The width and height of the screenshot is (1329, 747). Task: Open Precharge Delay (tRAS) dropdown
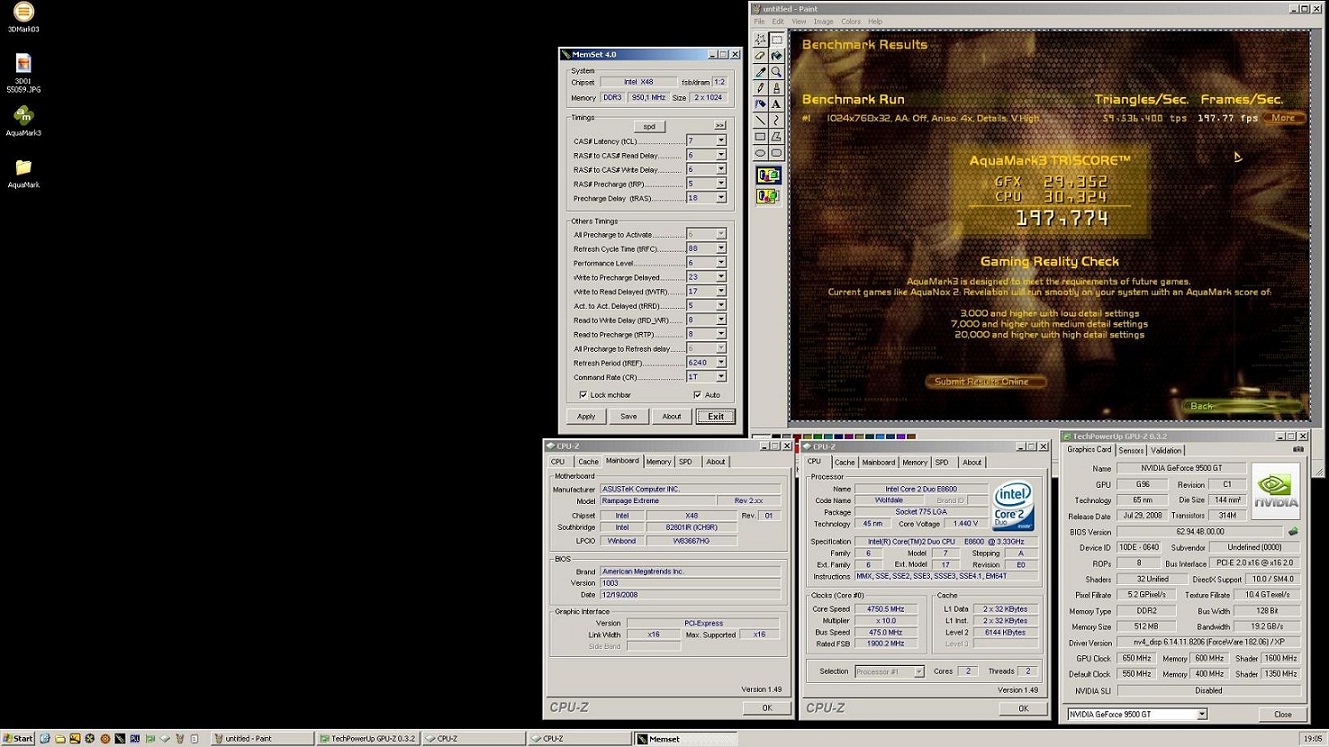[720, 198]
